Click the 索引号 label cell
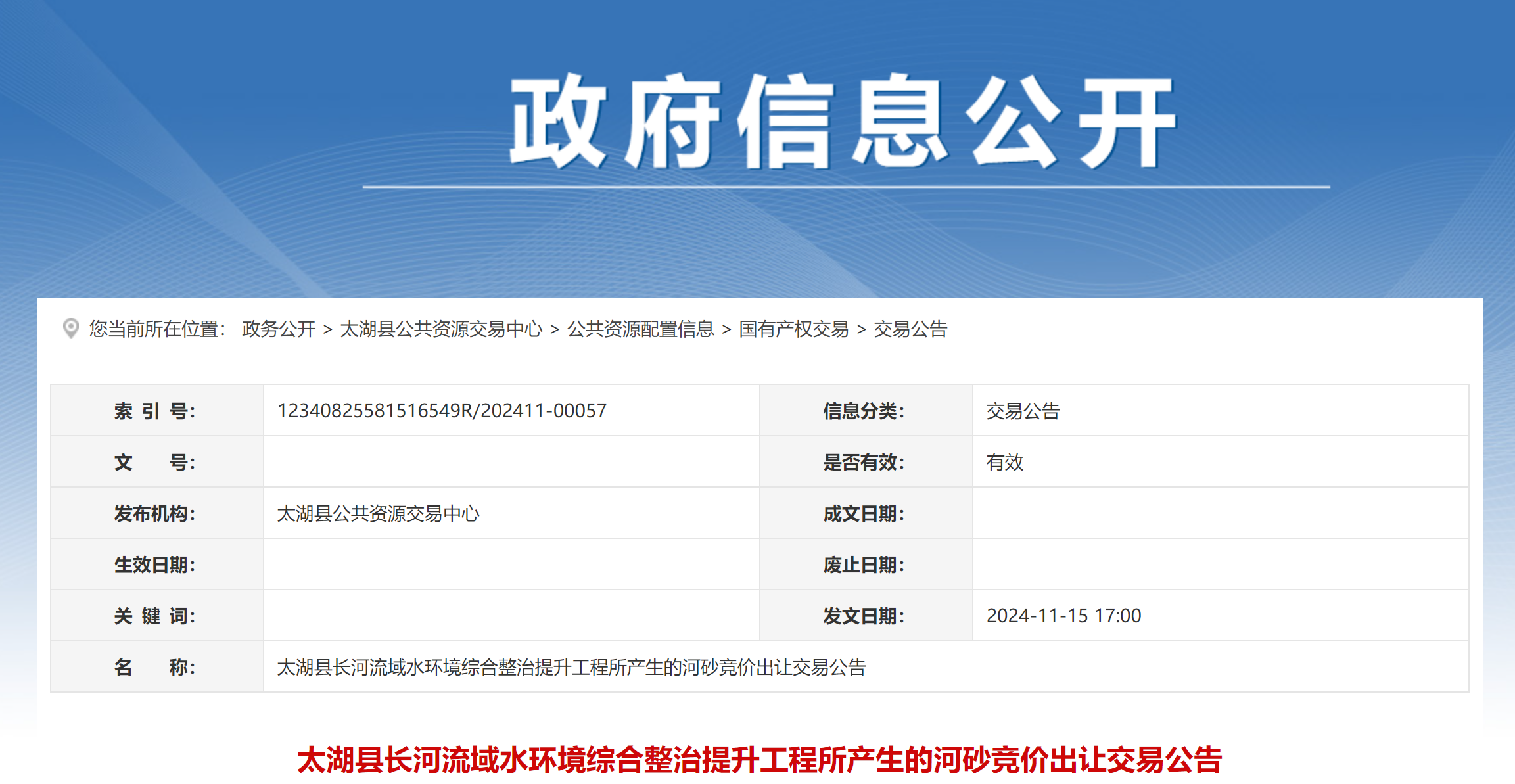 tap(155, 411)
